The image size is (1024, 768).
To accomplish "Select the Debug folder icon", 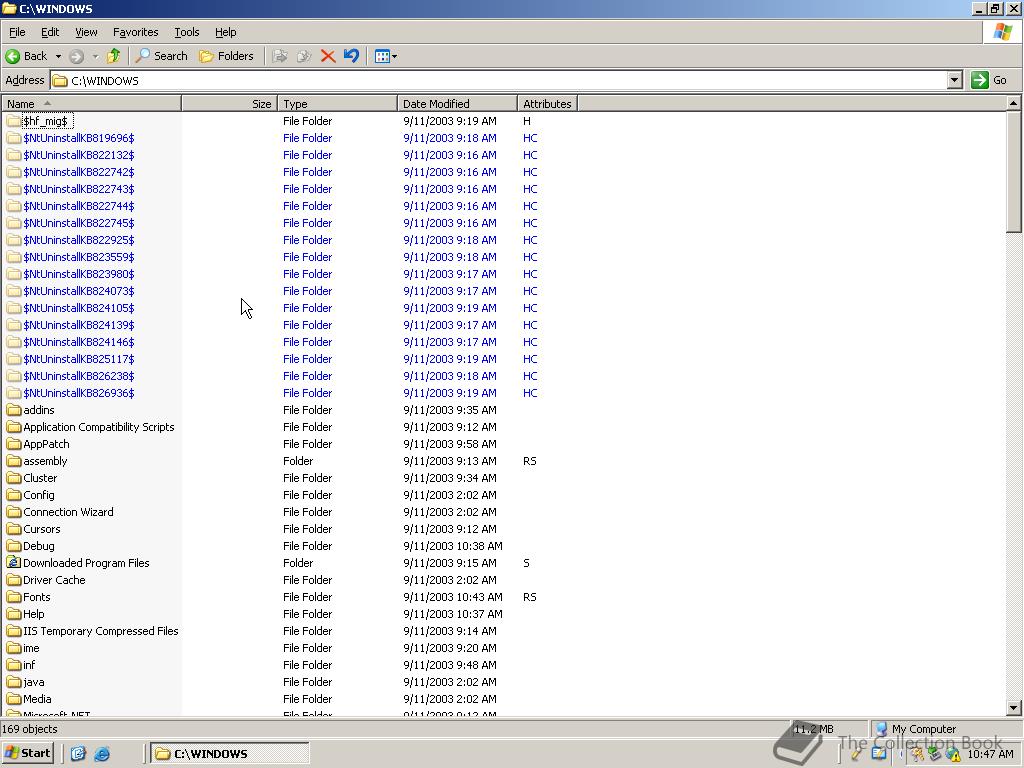I will coord(14,545).
